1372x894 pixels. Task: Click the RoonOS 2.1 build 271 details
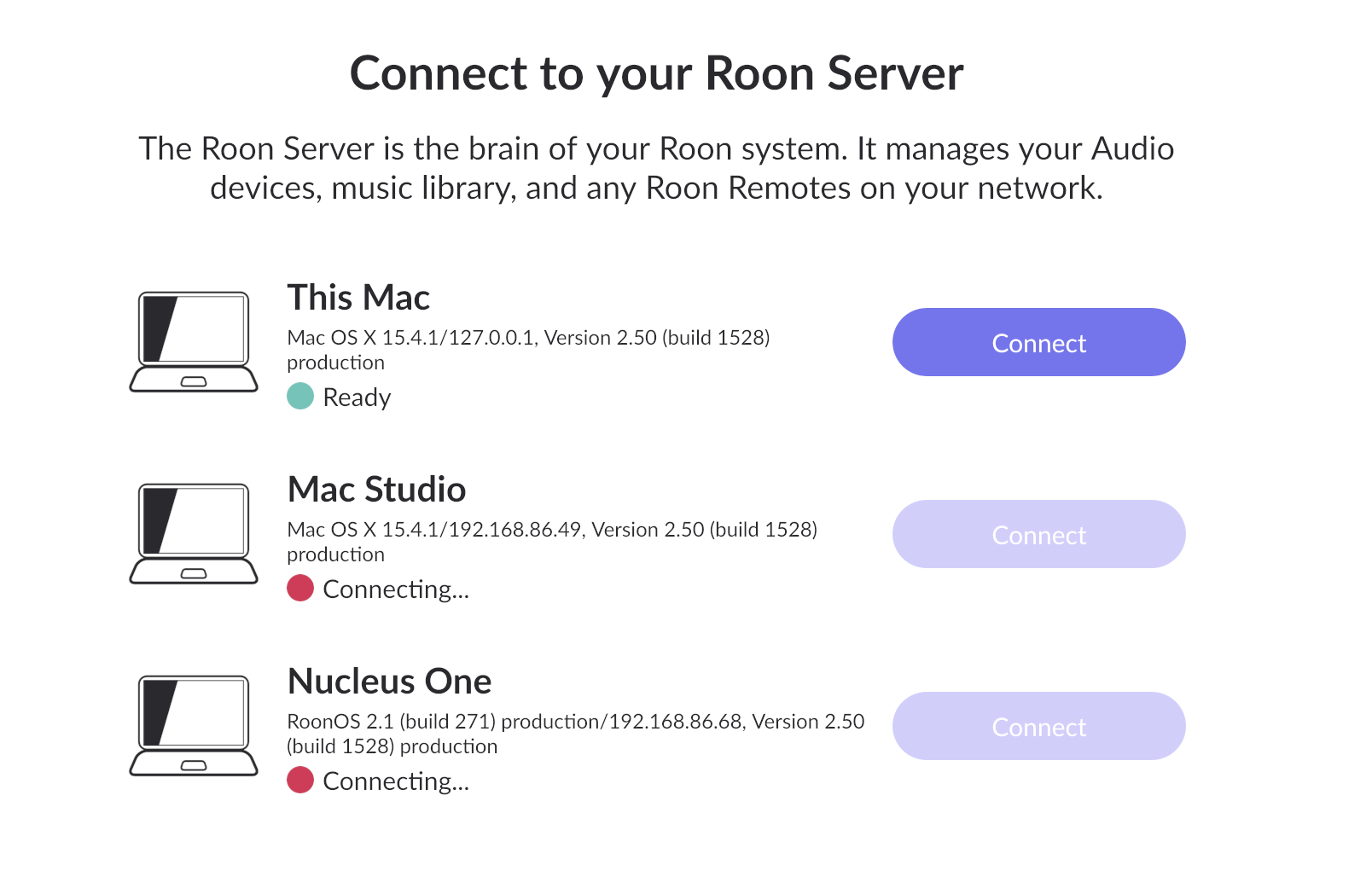click(x=576, y=734)
